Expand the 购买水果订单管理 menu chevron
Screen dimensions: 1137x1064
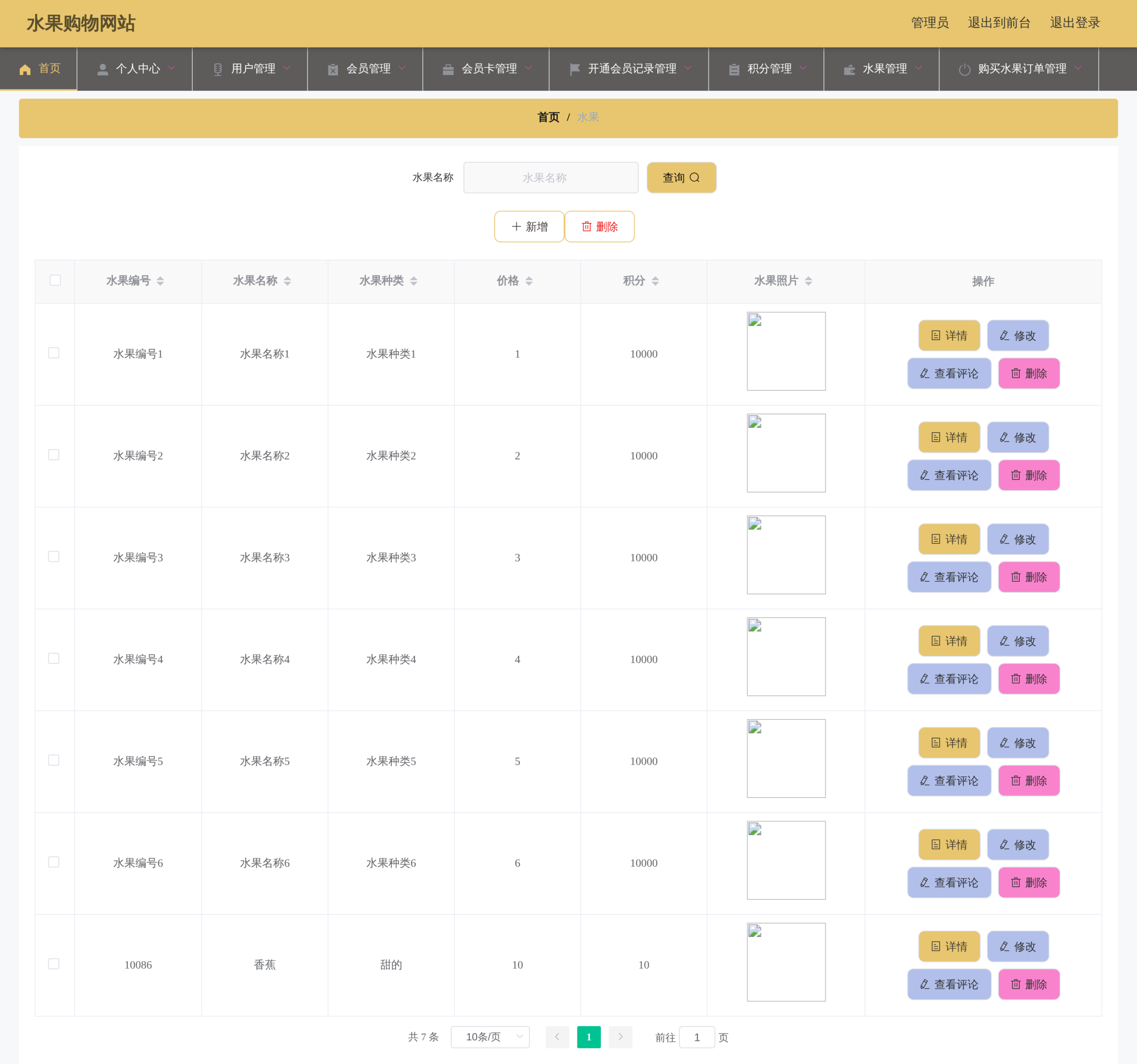point(1078,68)
